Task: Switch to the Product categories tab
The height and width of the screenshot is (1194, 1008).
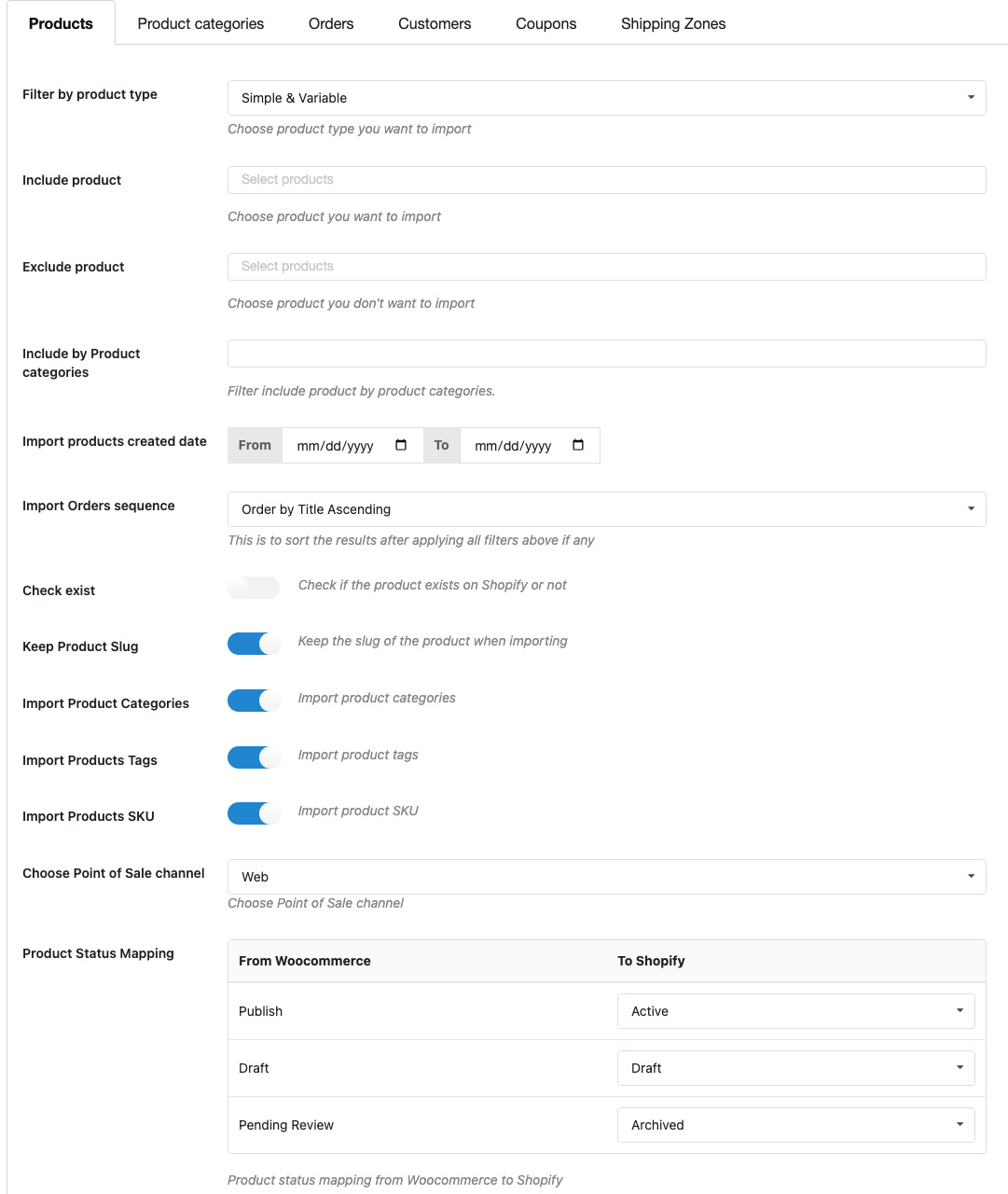Action: pyautogui.click(x=200, y=23)
